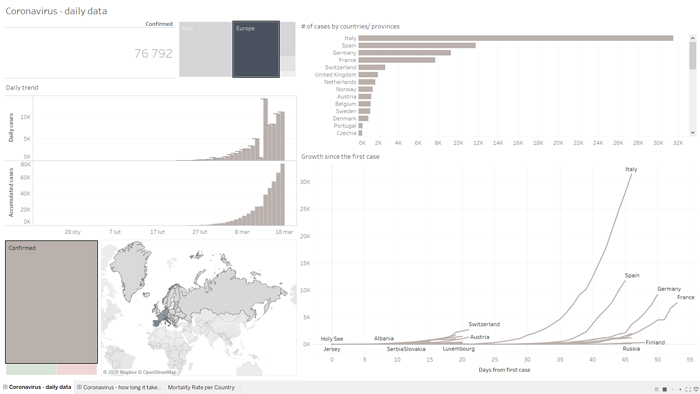This screenshot has width=700, height=394.
Task: Click the countries list scroll-down arrow
Action: pos(692,133)
